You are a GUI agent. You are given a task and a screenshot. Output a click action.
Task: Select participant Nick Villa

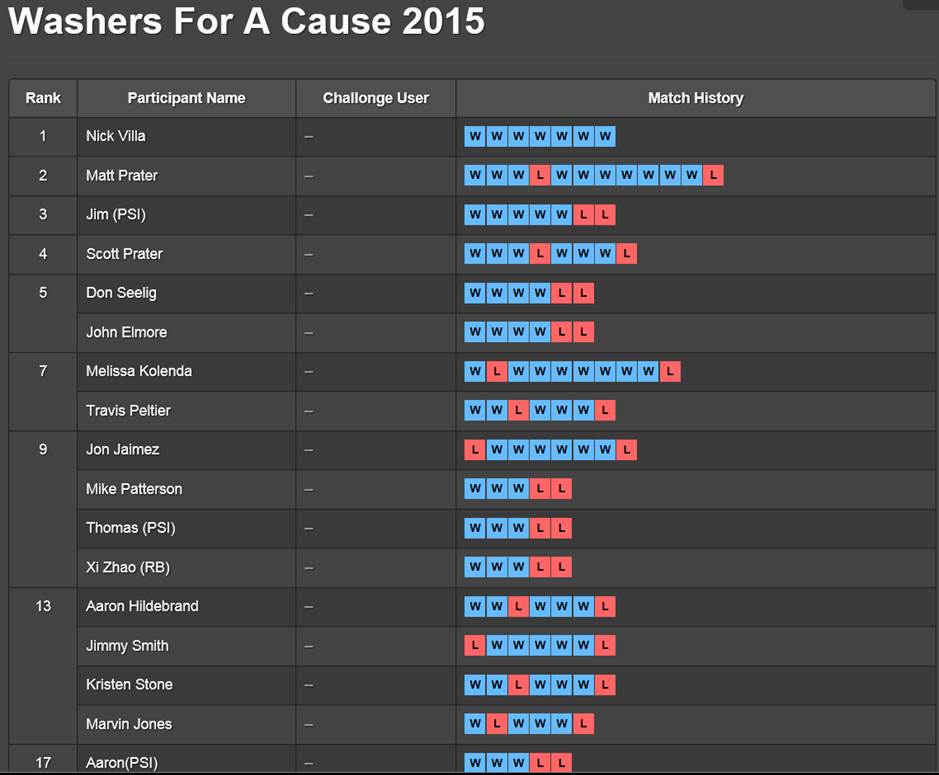click(116, 136)
